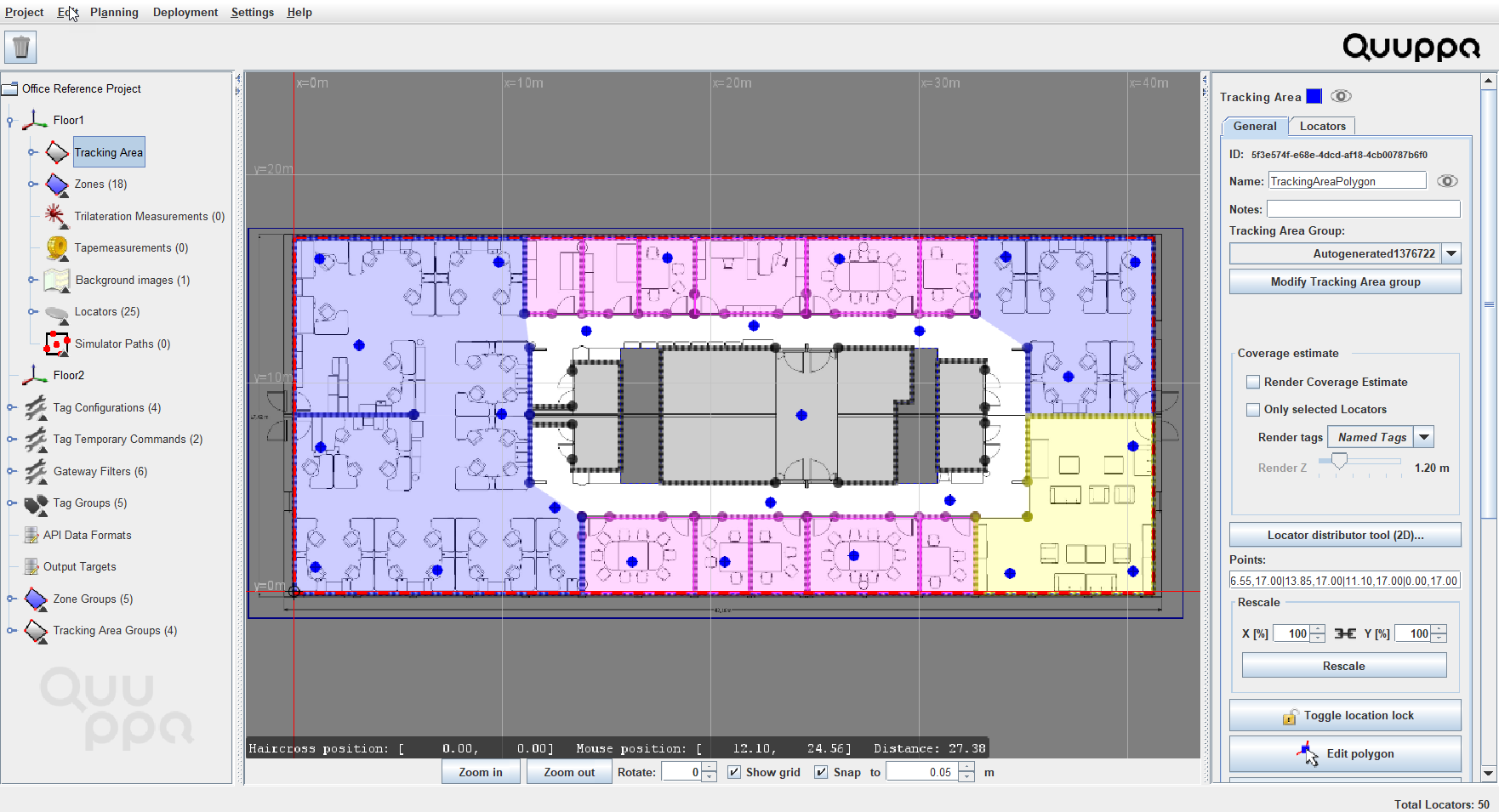Click the Tag Temporary Commands icon
Screen dimensions: 1499x812
(36, 439)
